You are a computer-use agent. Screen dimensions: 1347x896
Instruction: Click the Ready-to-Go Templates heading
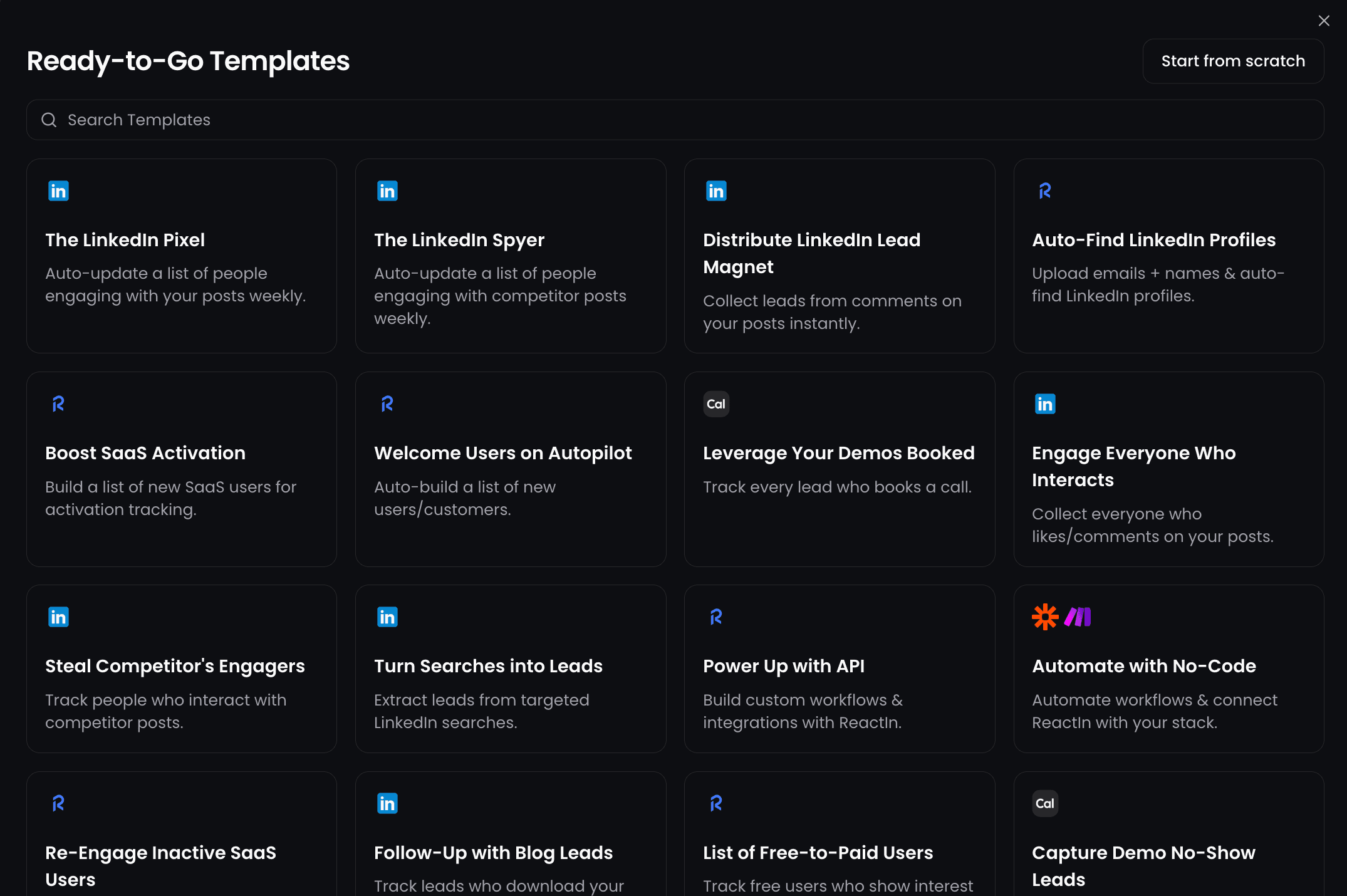coord(188,61)
